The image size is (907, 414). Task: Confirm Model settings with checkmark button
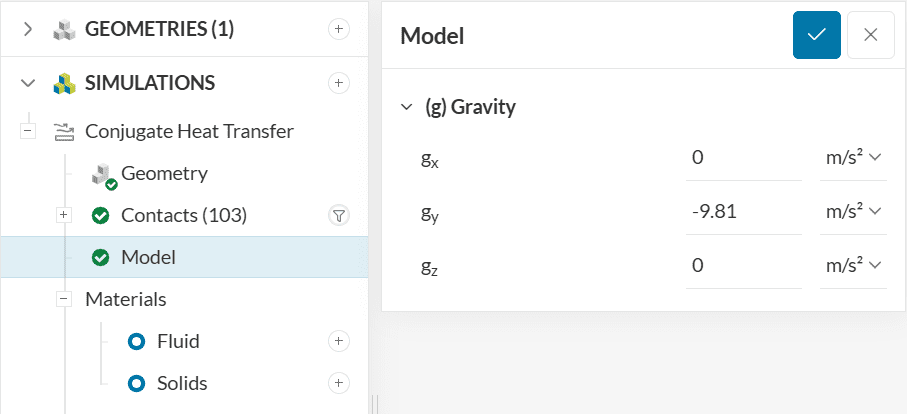click(x=816, y=35)
